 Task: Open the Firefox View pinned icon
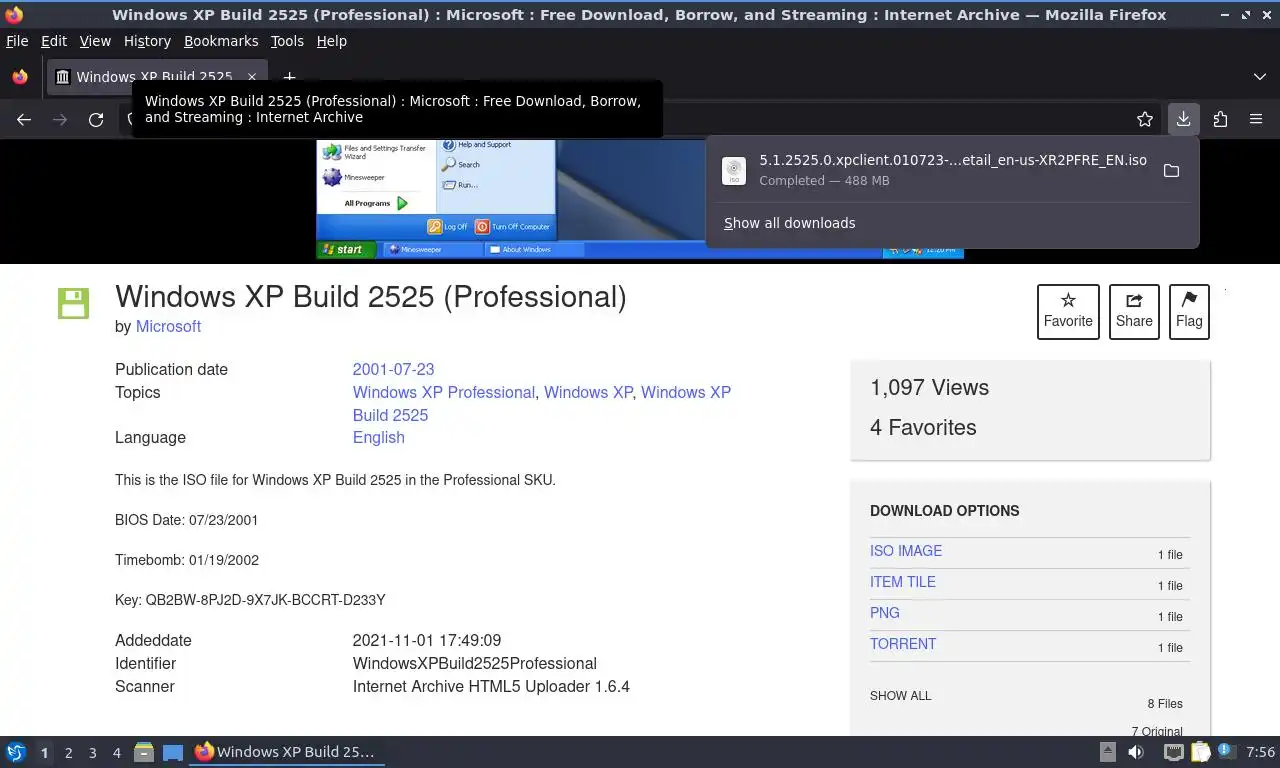(x=20, y=77)
